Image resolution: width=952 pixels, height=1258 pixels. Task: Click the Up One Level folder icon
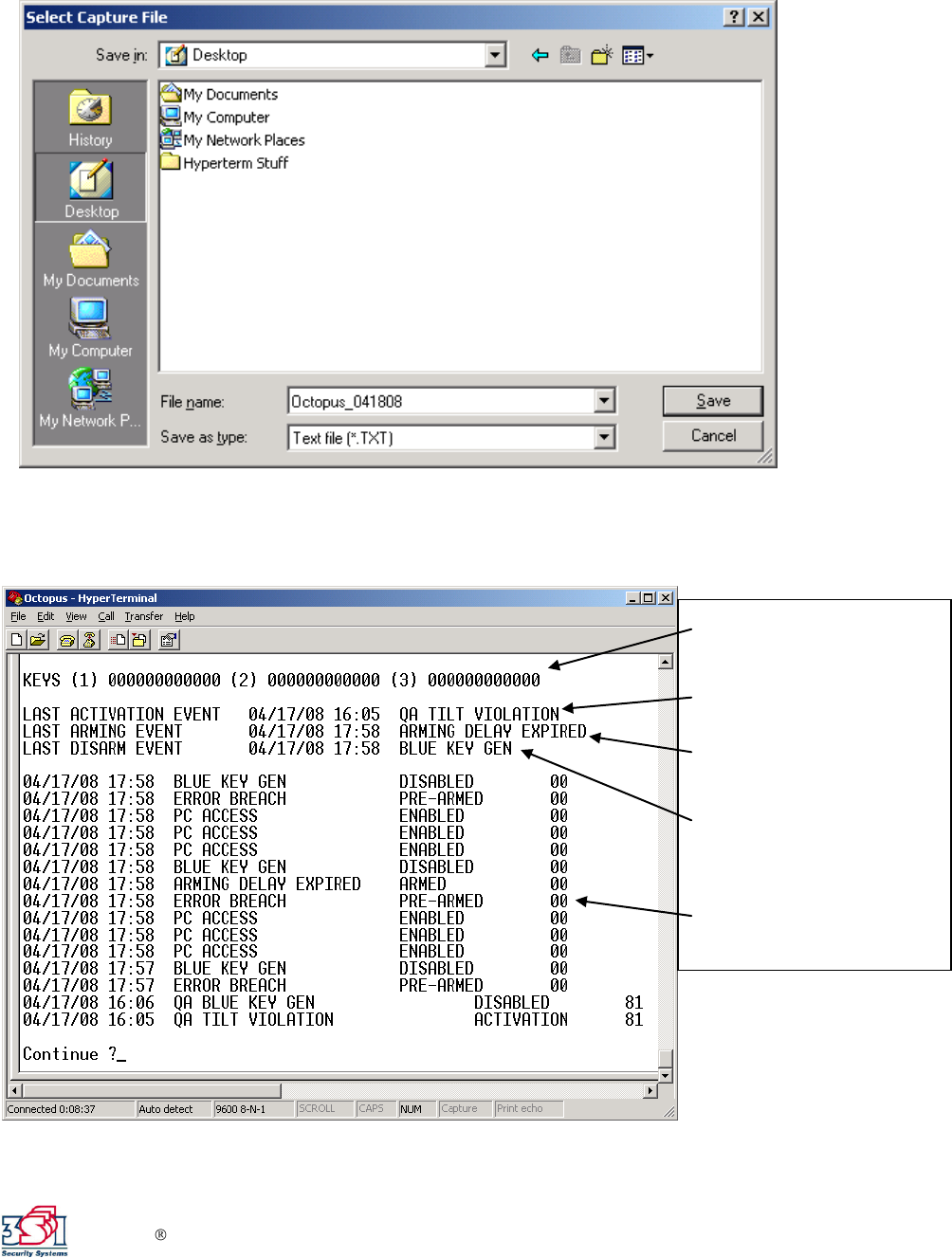click(x=570, y=56)
